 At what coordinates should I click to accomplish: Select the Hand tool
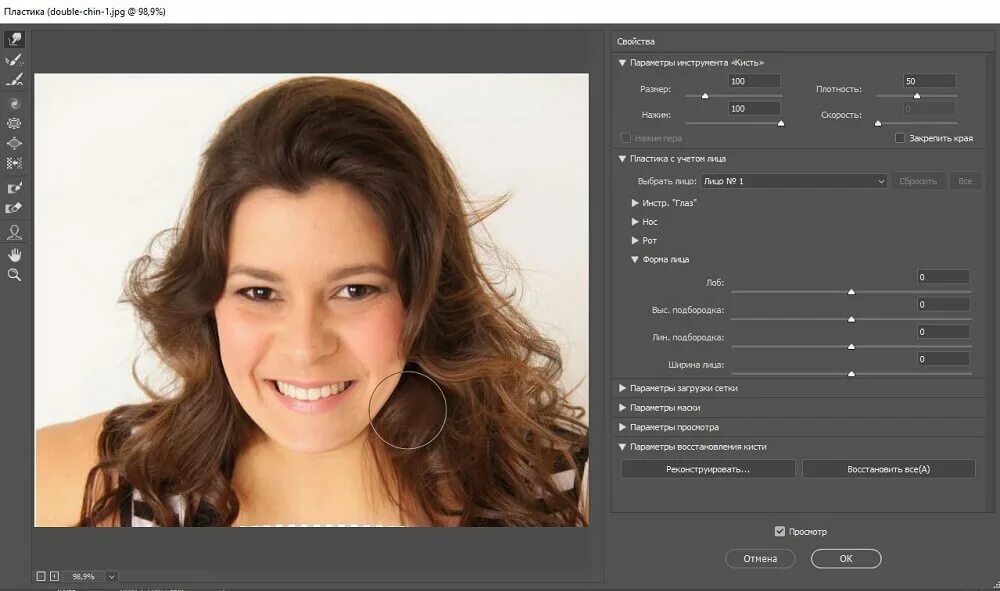(14, 256)
